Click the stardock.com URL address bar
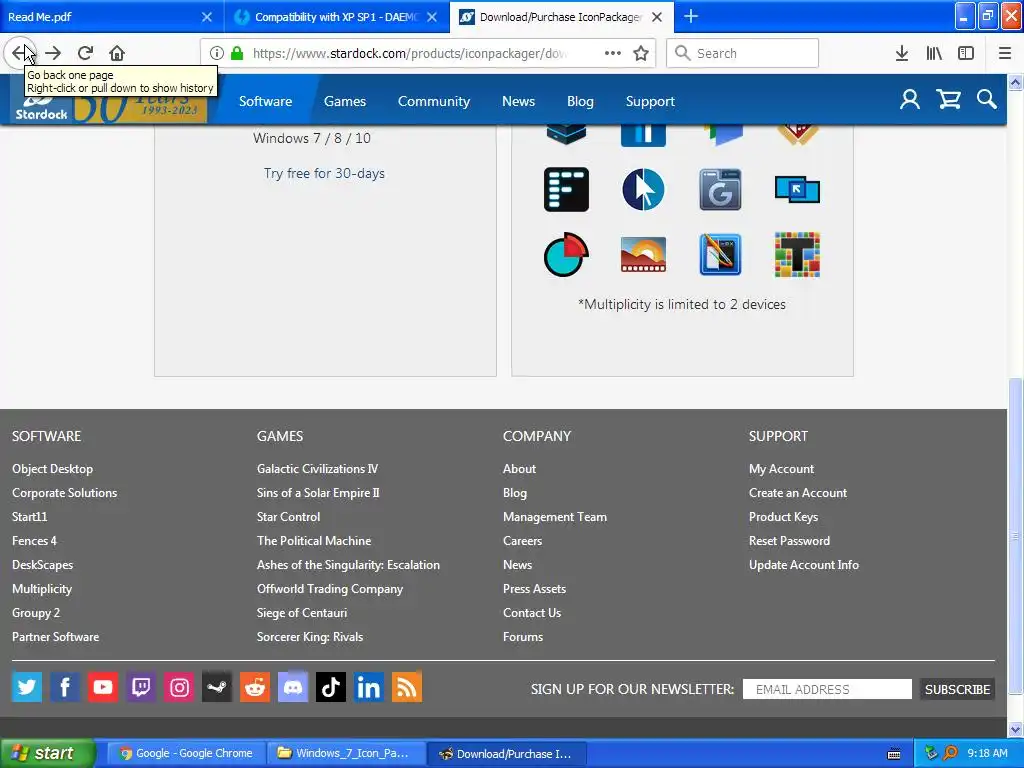Viewport: 1024px width, 768px height. tap(409, 53)
